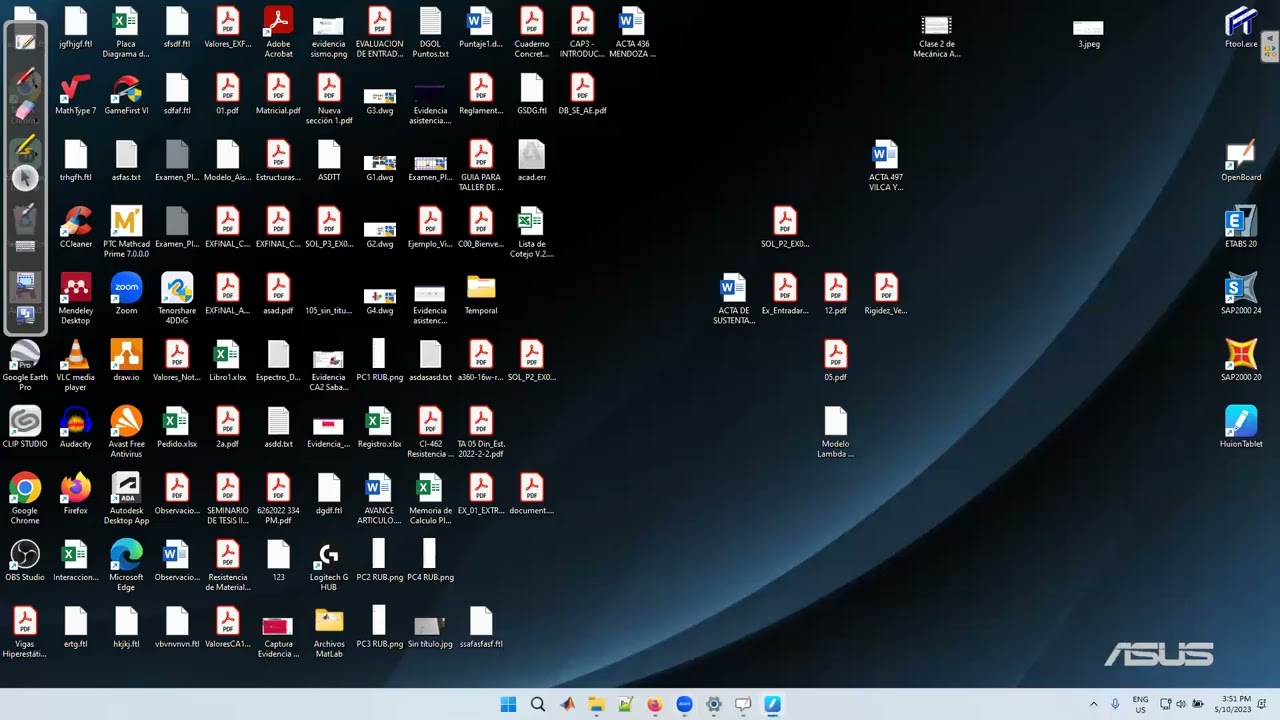Click the taskbar Search magnifier

click(538, 704)
